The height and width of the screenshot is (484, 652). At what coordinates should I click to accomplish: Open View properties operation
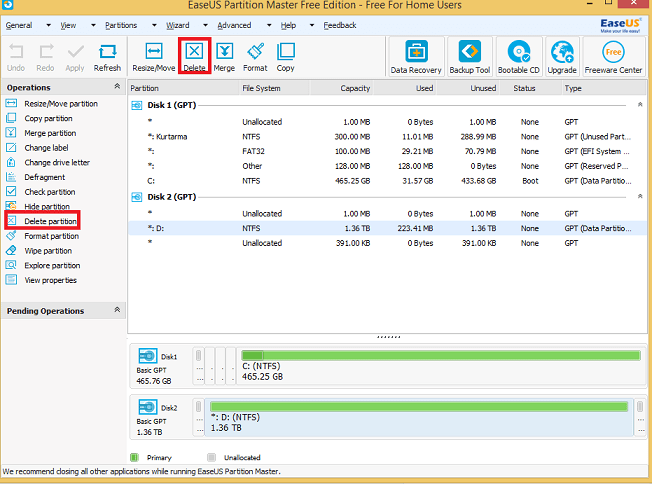pyautogui.click(x=42, y=280)
